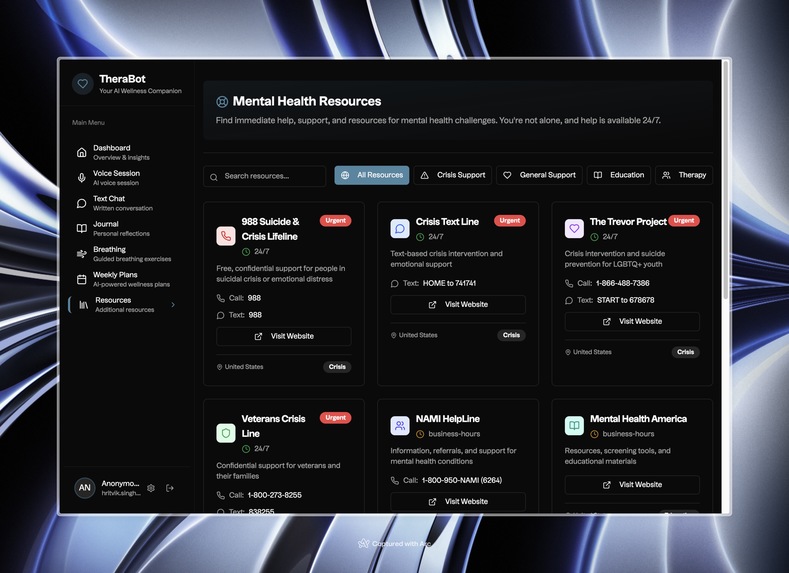Click The Trevor Project heart icon
The width and height of the screenshot is (789, 573).
[574, 228]
